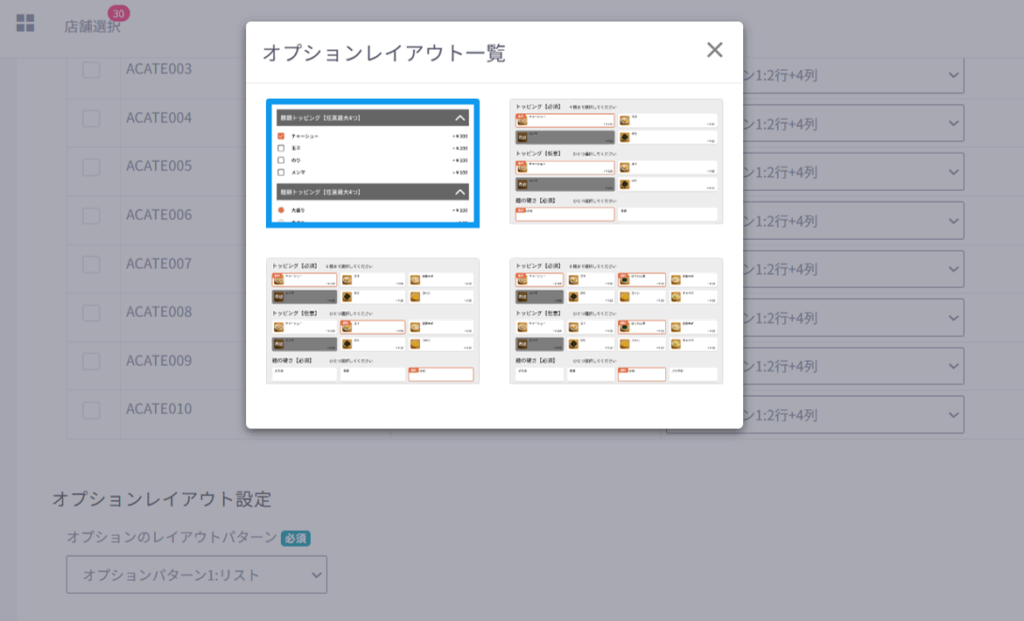Screen dimensions: 1024x621
Task: Click the red 30 notification badge
Action: click(119, 13)
